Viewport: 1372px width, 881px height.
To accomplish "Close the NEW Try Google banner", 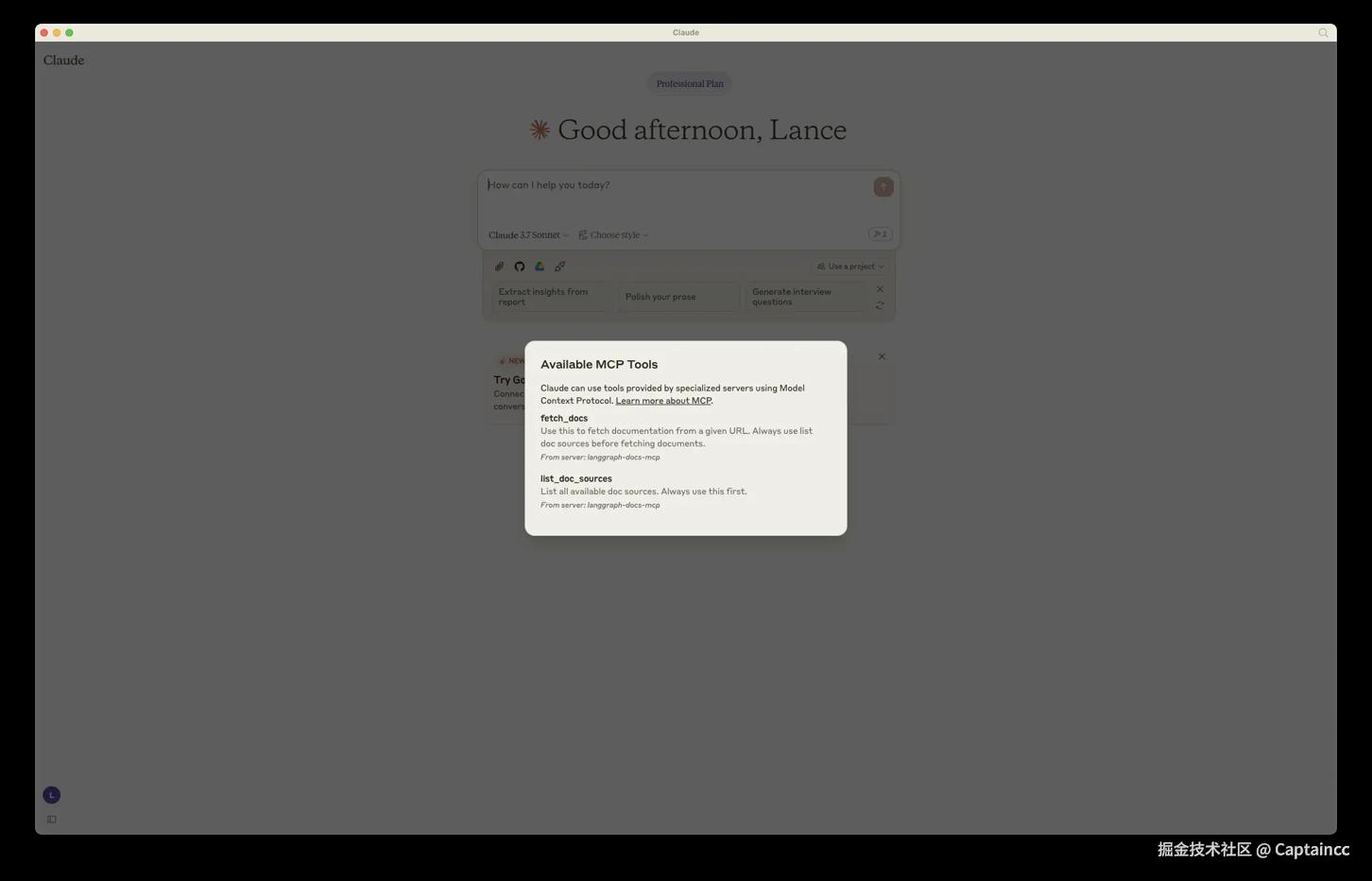I will [x=882, y=356].
